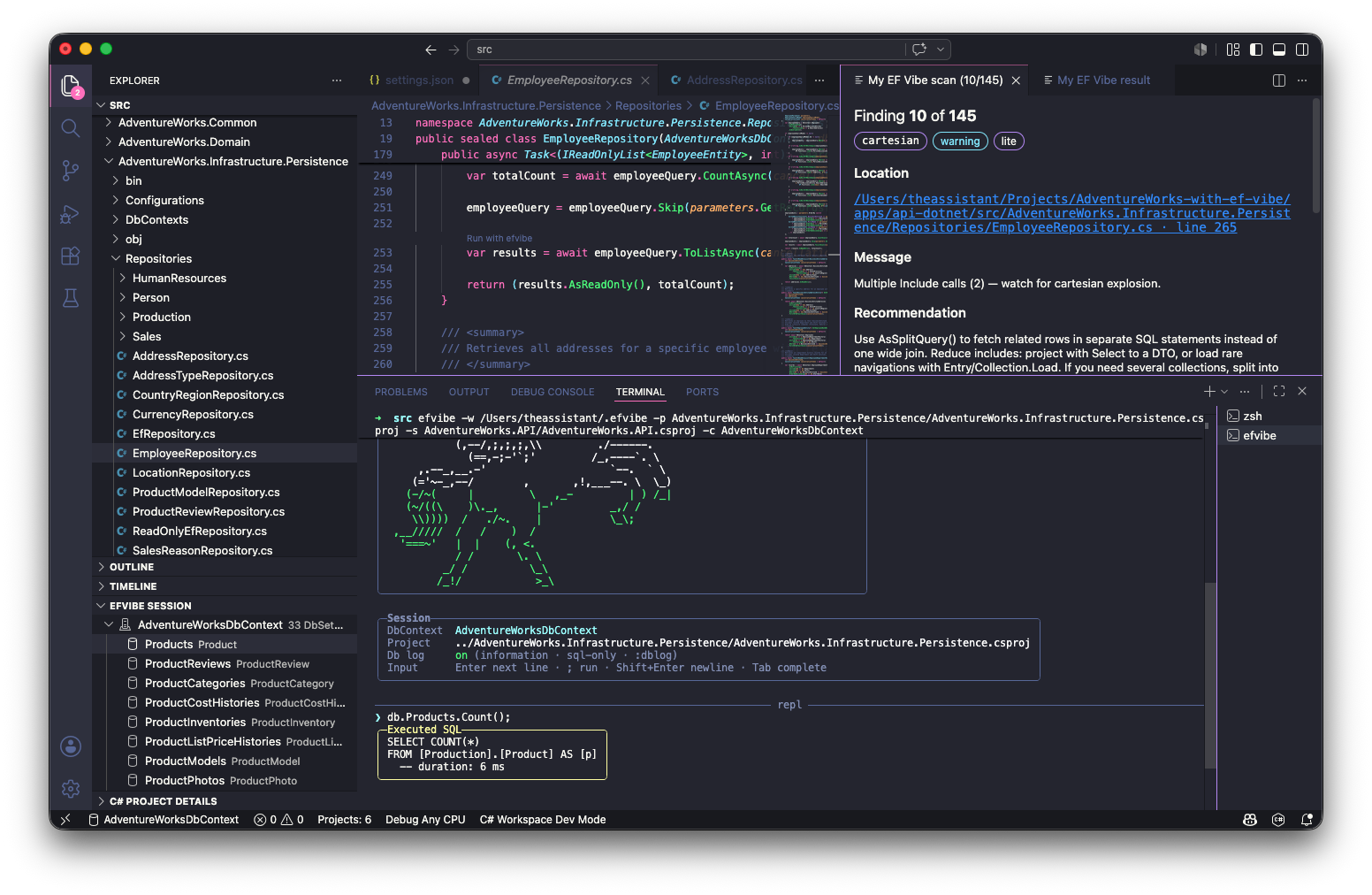Collapse the EFVIBE SESSION section

tap(225, 606)
